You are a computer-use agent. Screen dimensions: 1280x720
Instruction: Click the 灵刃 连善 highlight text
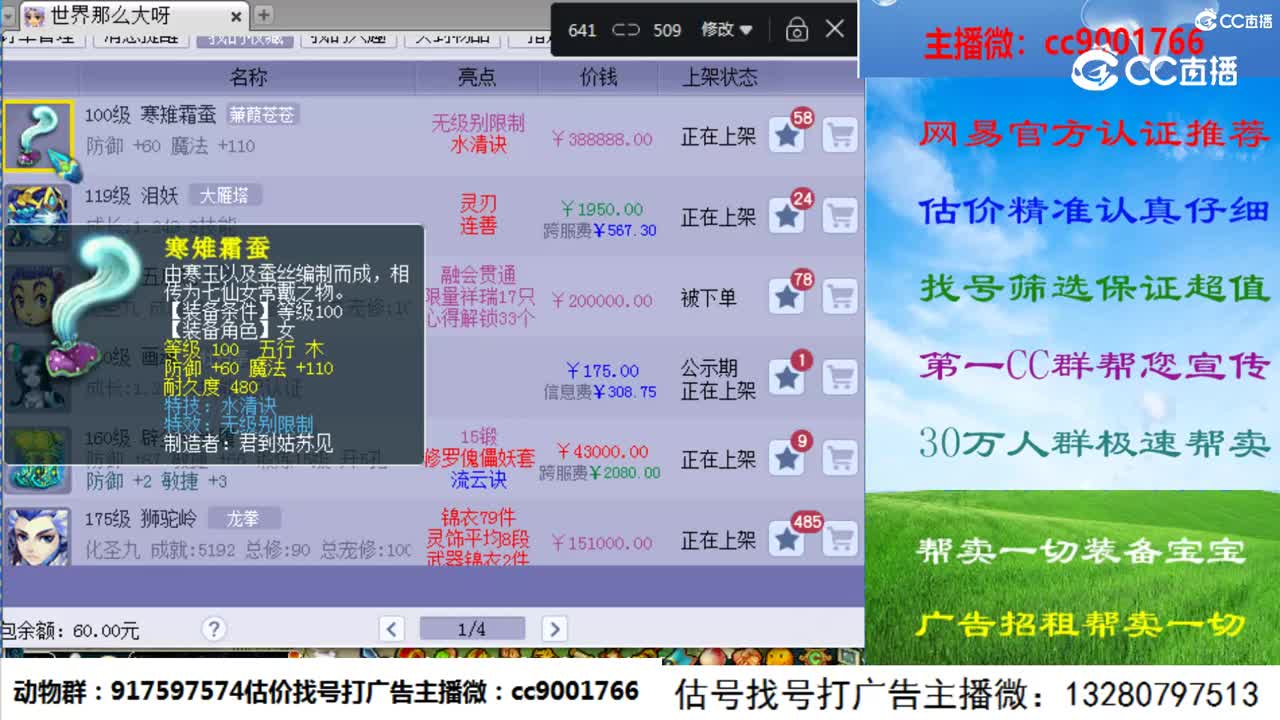click(x=478, y=215)
